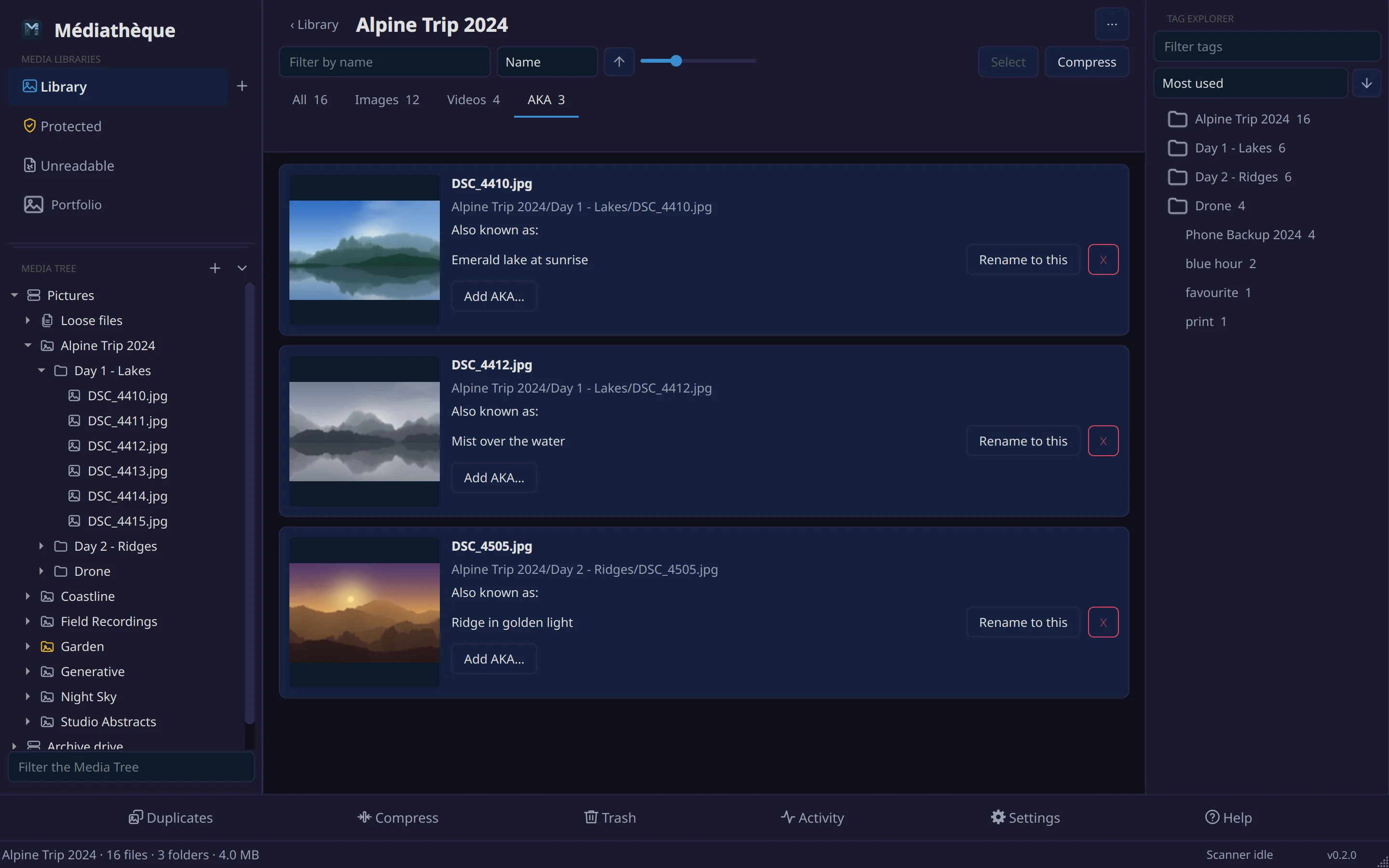
Task: Click Add AKA... under DSC_4412.jpg
Action: [x=493, y=477]
